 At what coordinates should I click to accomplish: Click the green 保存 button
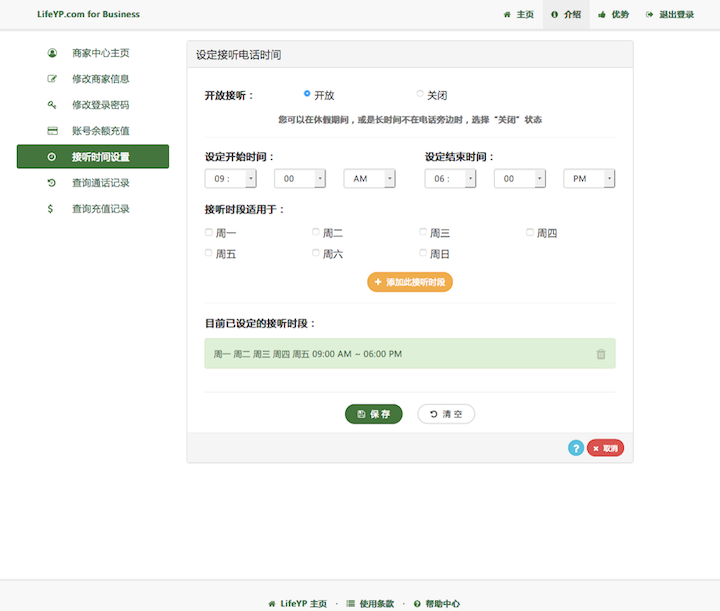374,414
